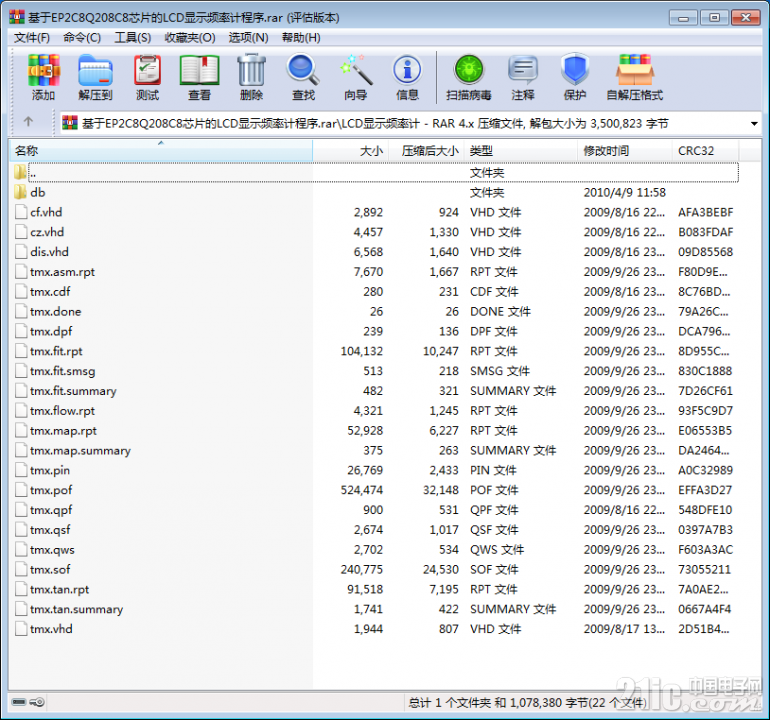Sort by Type (类型) column header
Image resolution: width=770 pixels, height=720 pixels.
coord(520,151)
